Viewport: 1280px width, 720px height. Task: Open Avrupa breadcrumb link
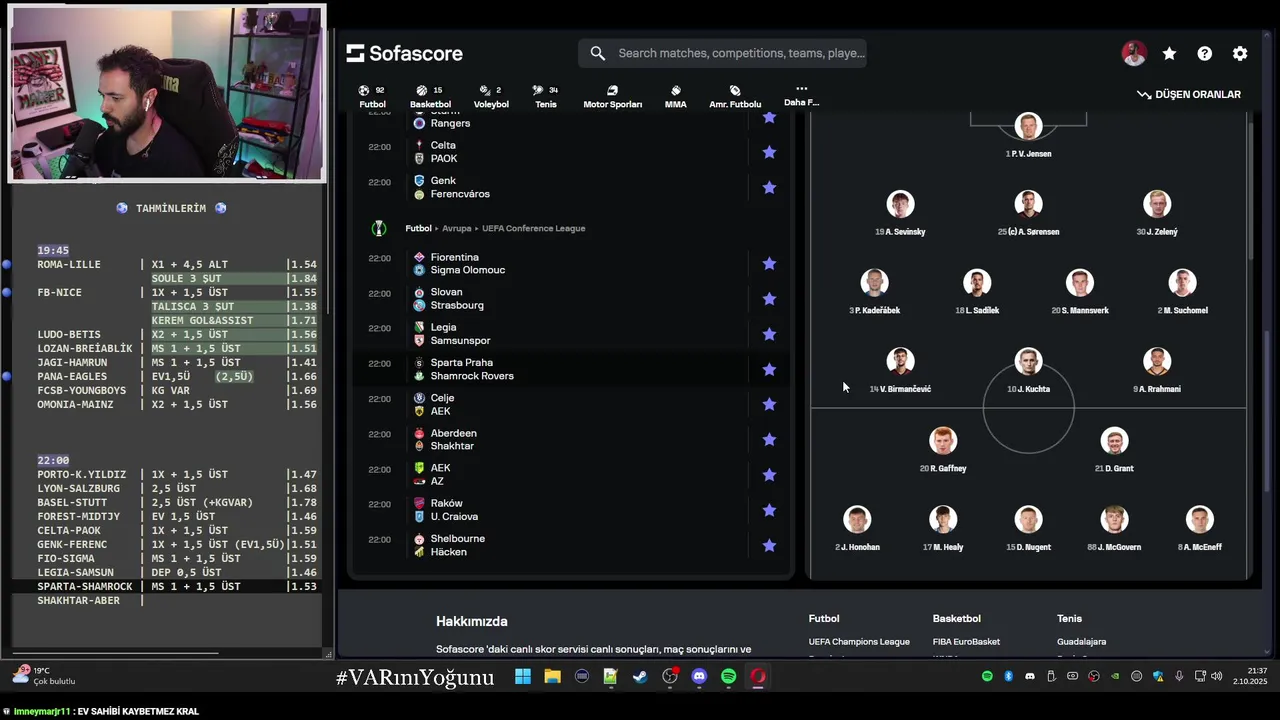[456, 228]
